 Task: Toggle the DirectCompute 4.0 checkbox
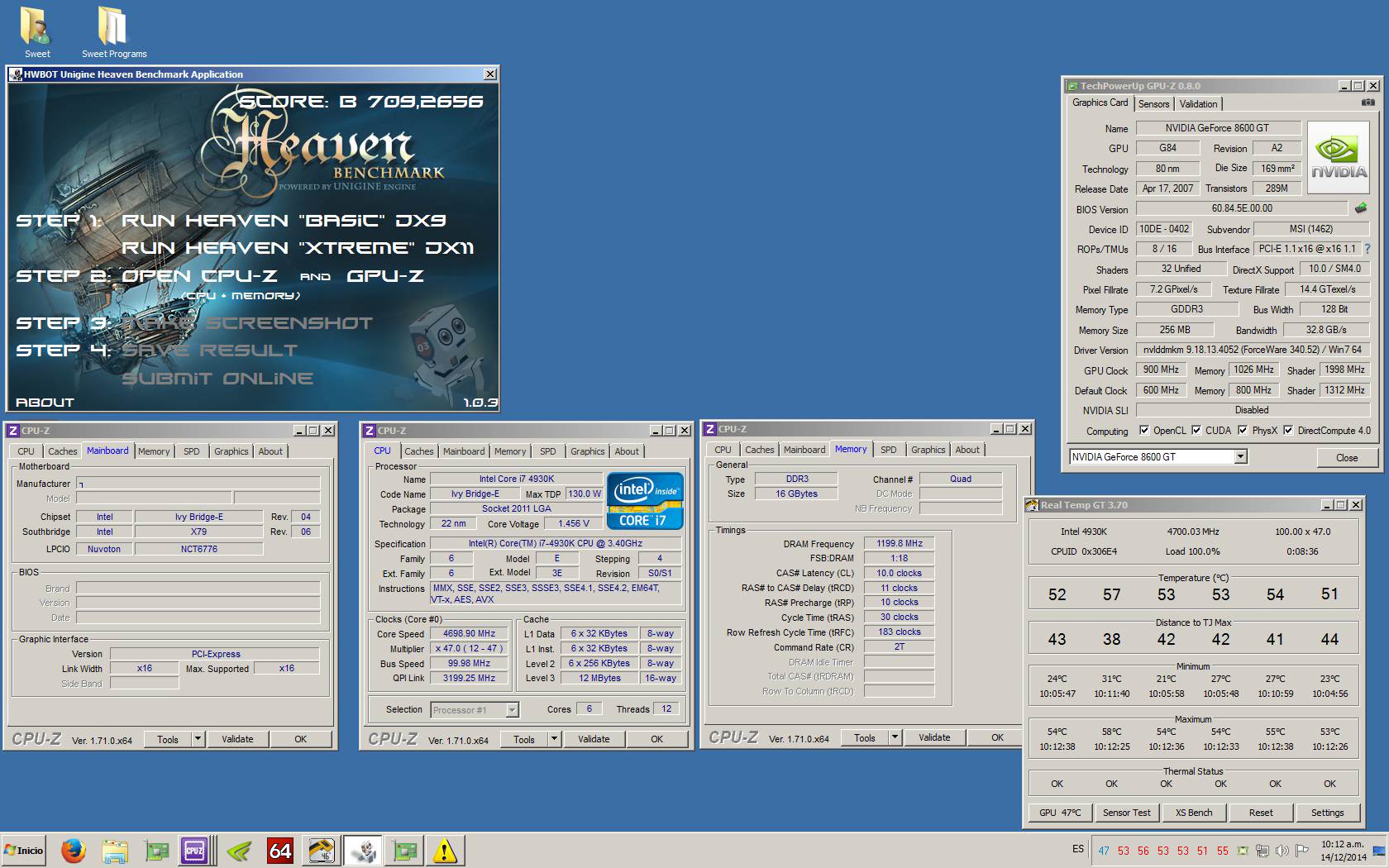pos(1288,430)
